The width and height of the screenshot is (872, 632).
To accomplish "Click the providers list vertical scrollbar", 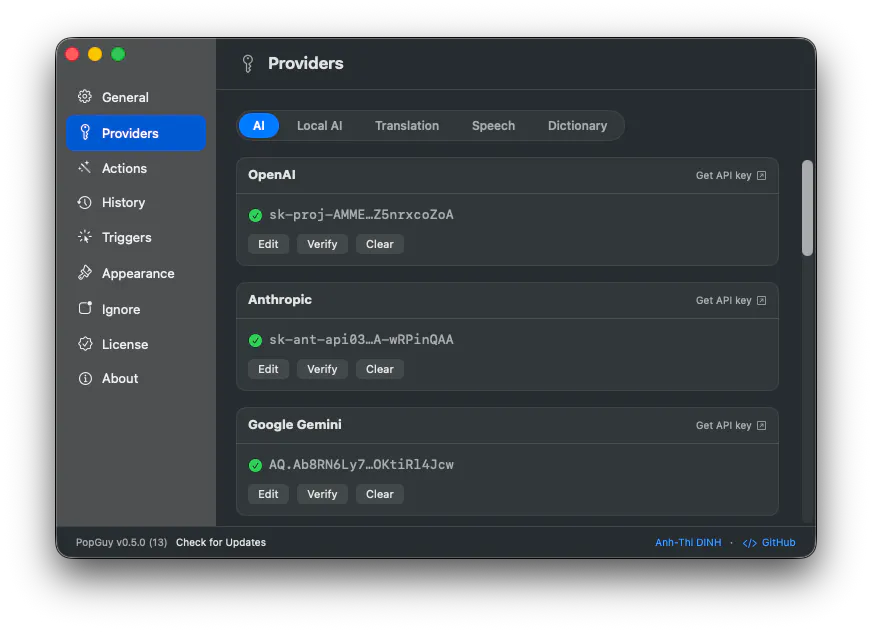I will coord(807,208).
